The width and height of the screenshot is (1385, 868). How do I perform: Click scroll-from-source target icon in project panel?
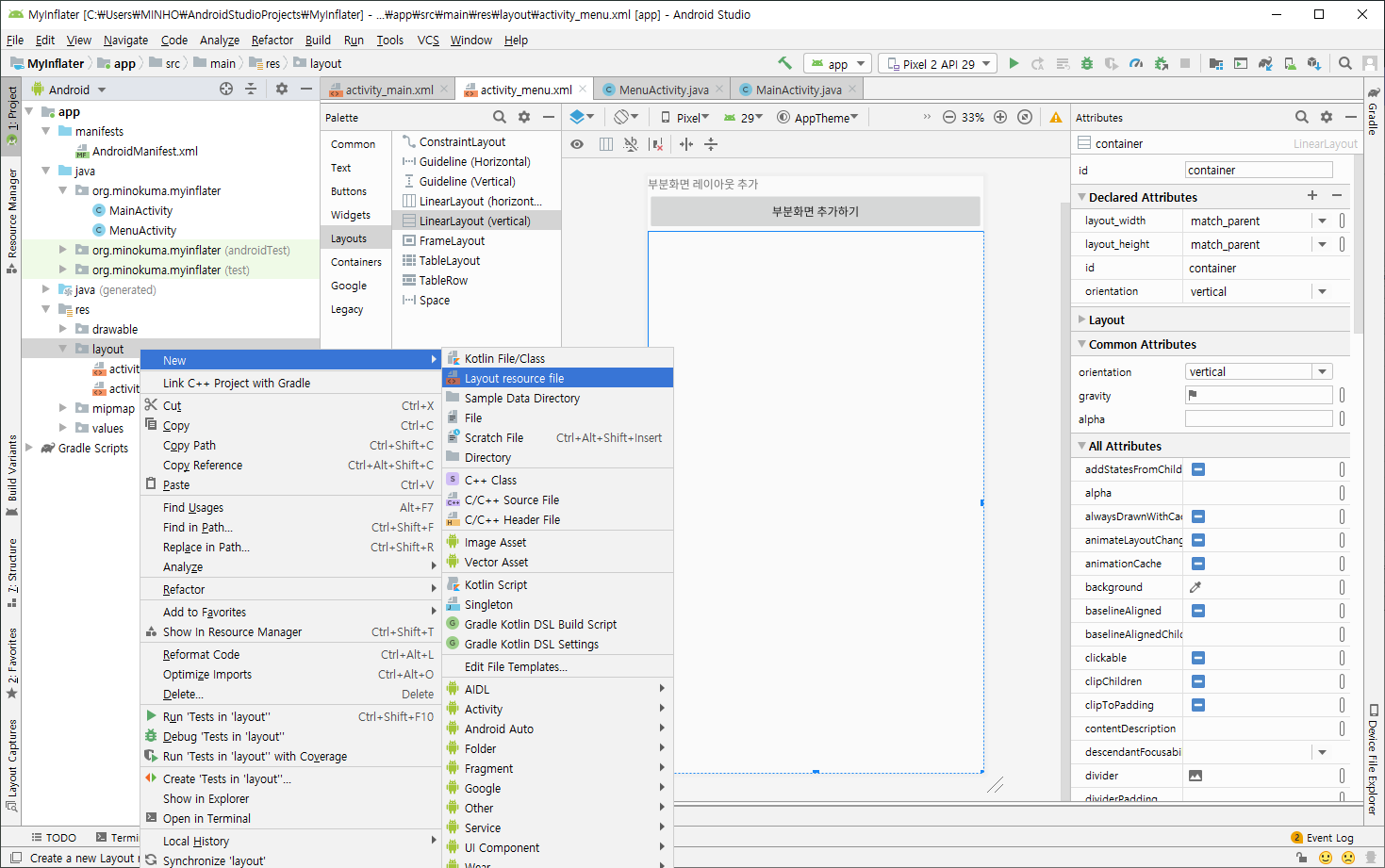coord(226,89)
